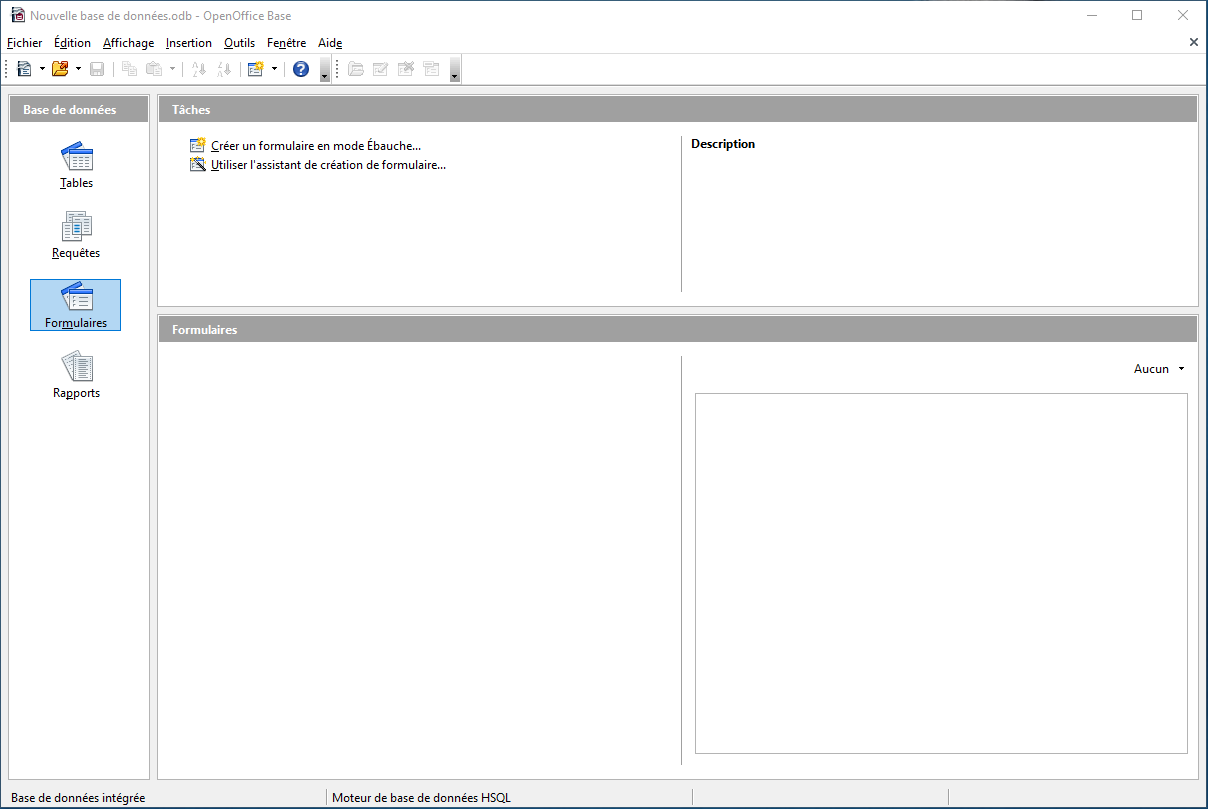Image resolution: width=1208 pixels, height=809 pixels.
Task: Open the Fichier menu
Action: (25, 43)
